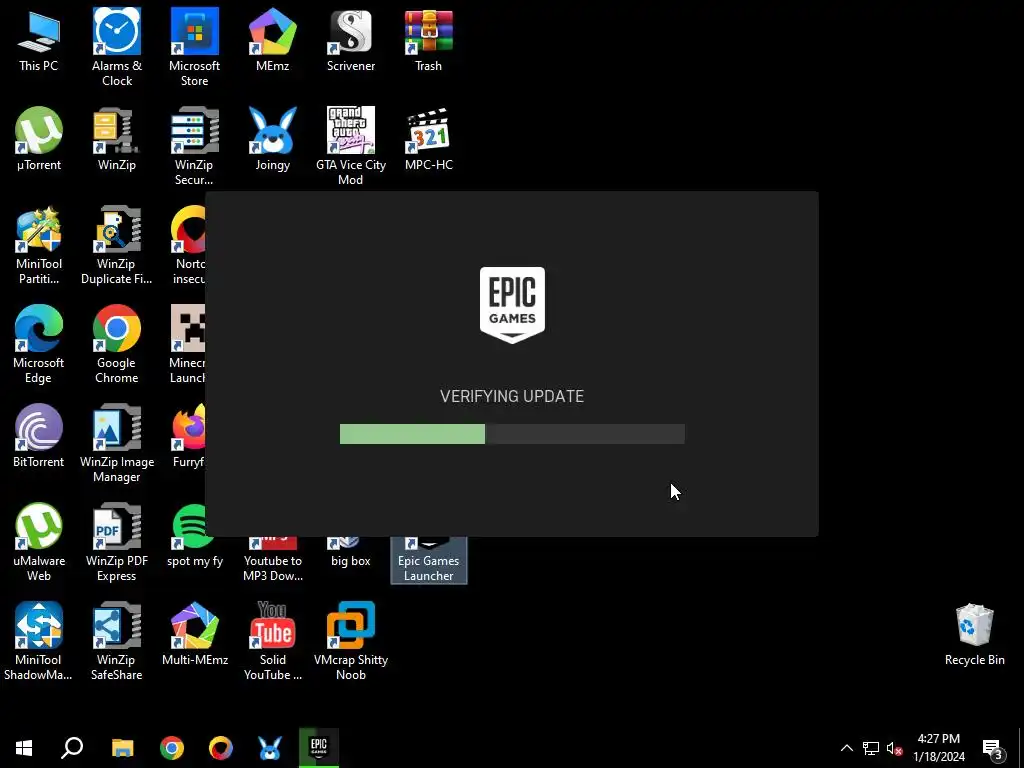Image resolution: width=1024 pixels, height=768 pixels.
Task: Switch to Epic Games taskbar button
Action: [319, 748]
